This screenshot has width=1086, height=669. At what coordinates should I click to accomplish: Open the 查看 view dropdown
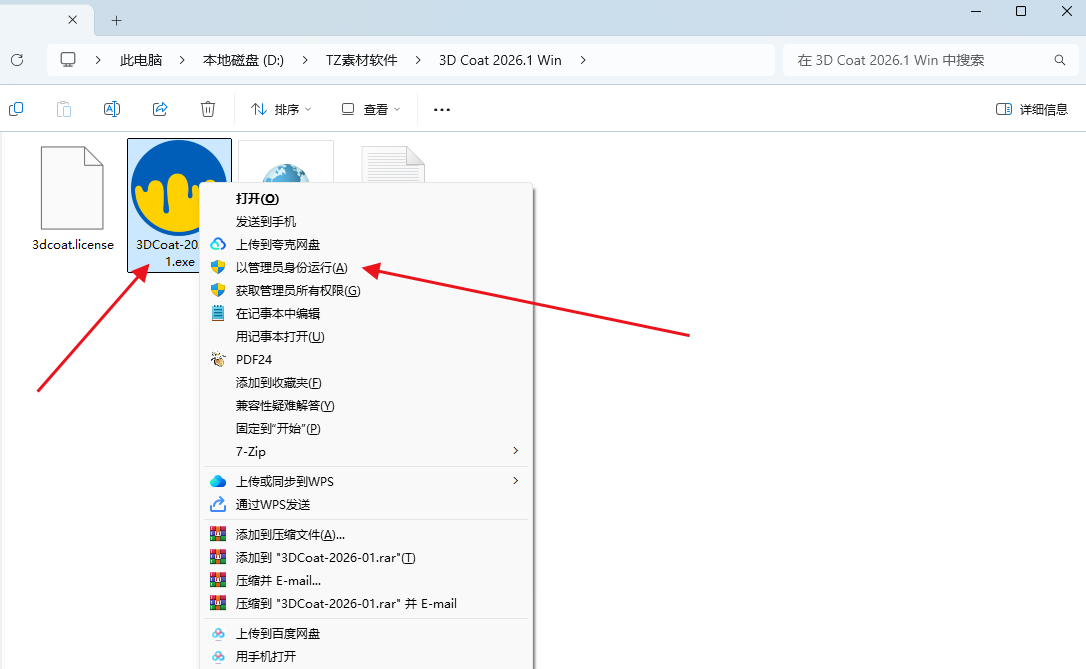coord(371,109)
